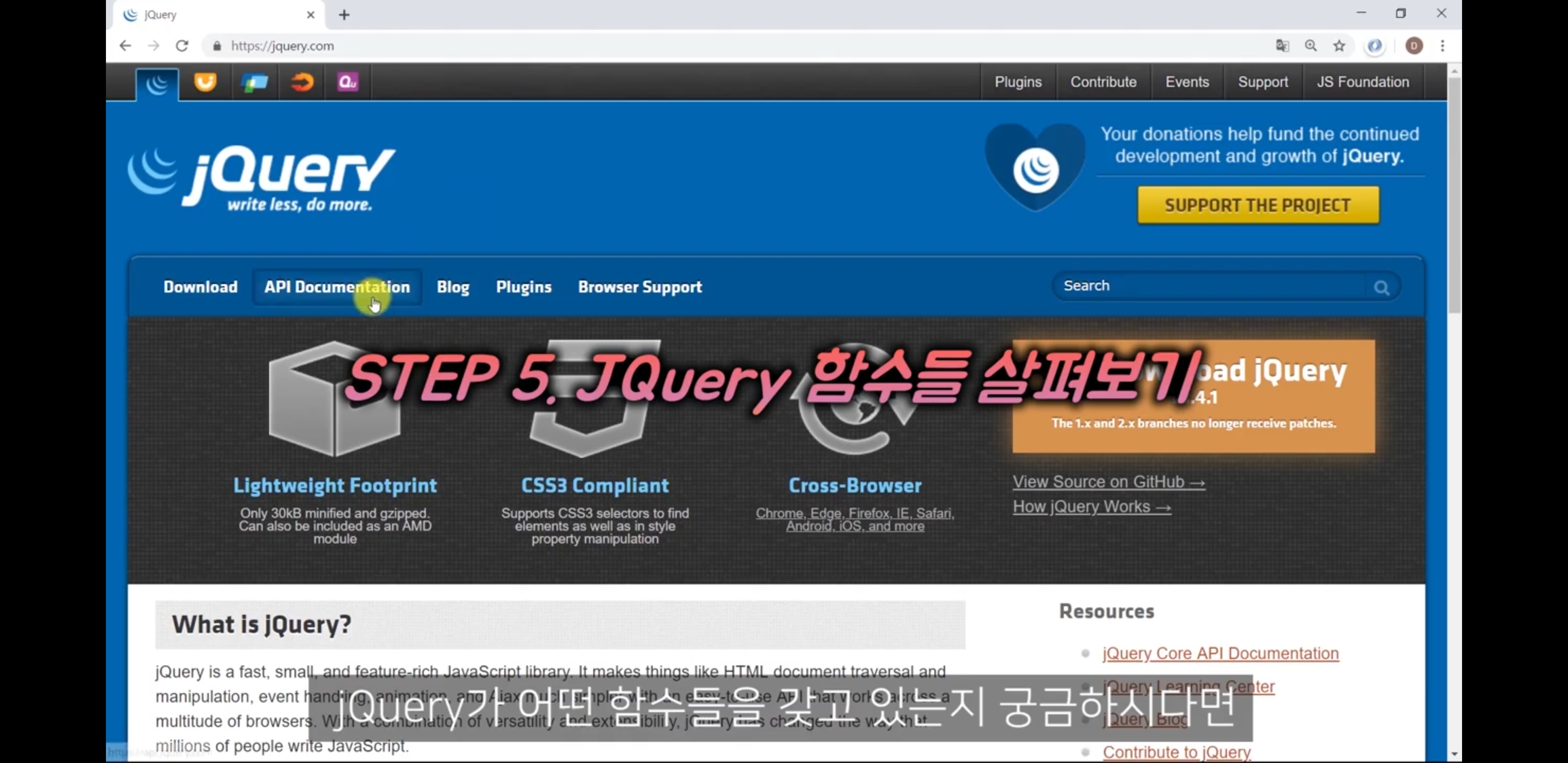Click the page vertical scrollbar thumb
Viewport: 1568px width, 763px height.
(x=1454, y=195)
